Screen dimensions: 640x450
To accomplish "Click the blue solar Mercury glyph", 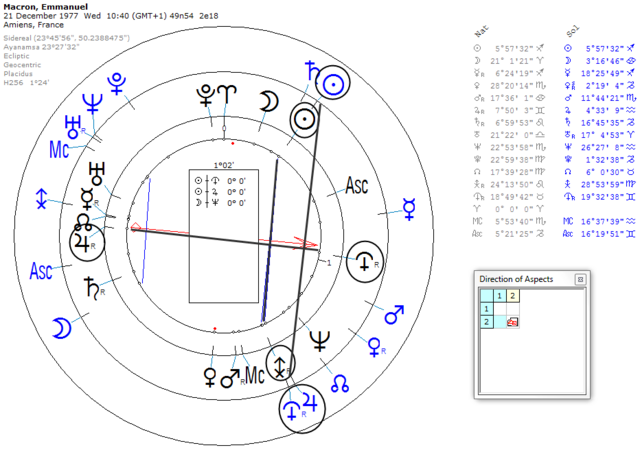I will click(x=409, y=210).
